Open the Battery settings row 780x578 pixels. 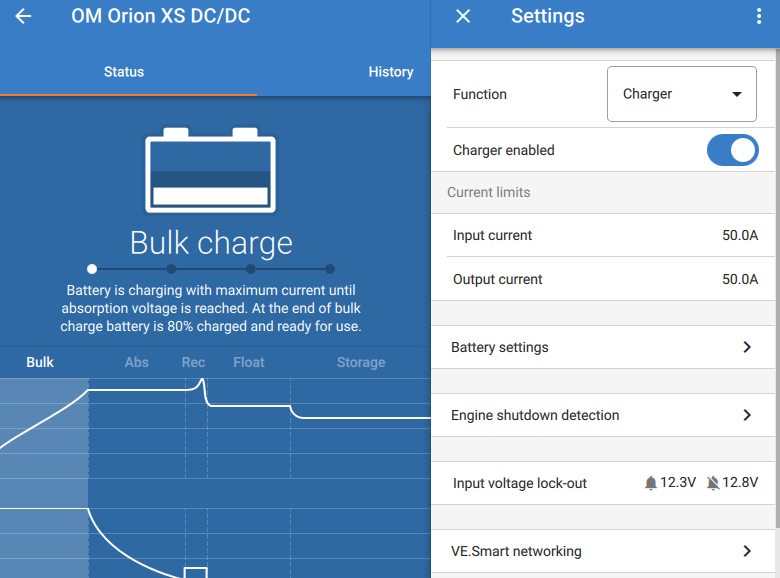[x=603, y=347]
